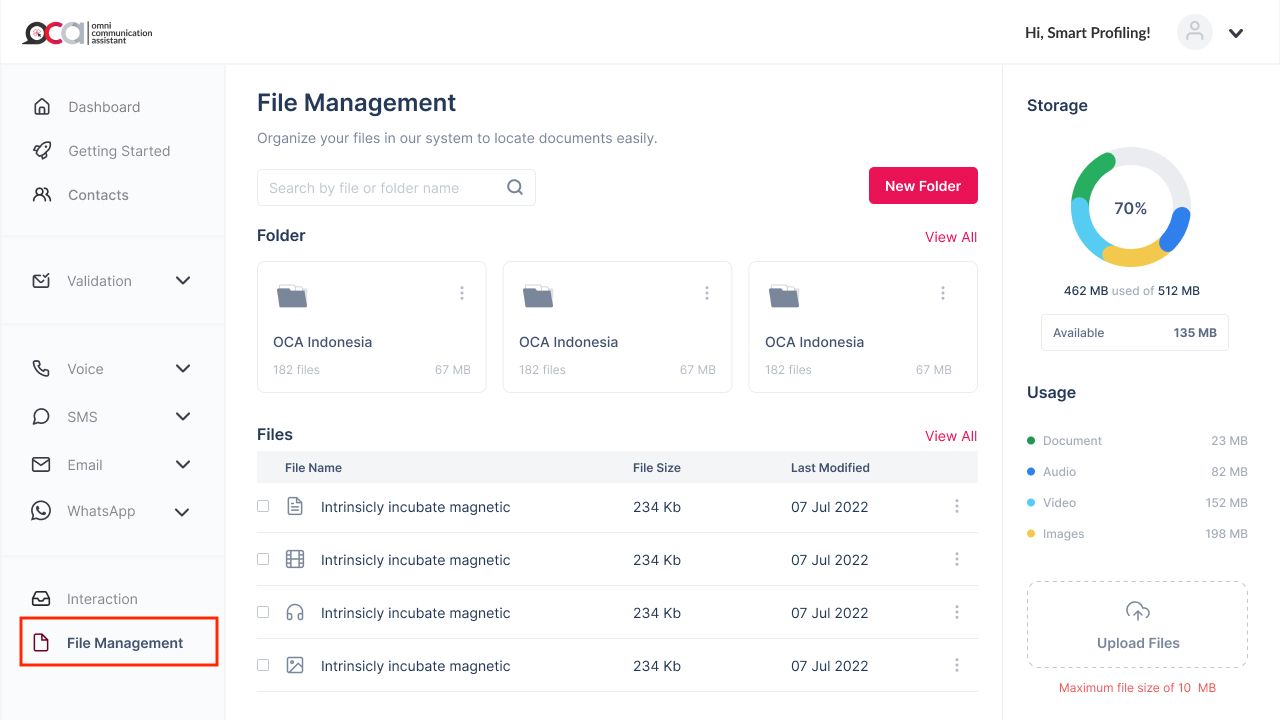Click View All next to Folder
The height and width of the screenshot is (720, 1280).
950,237
